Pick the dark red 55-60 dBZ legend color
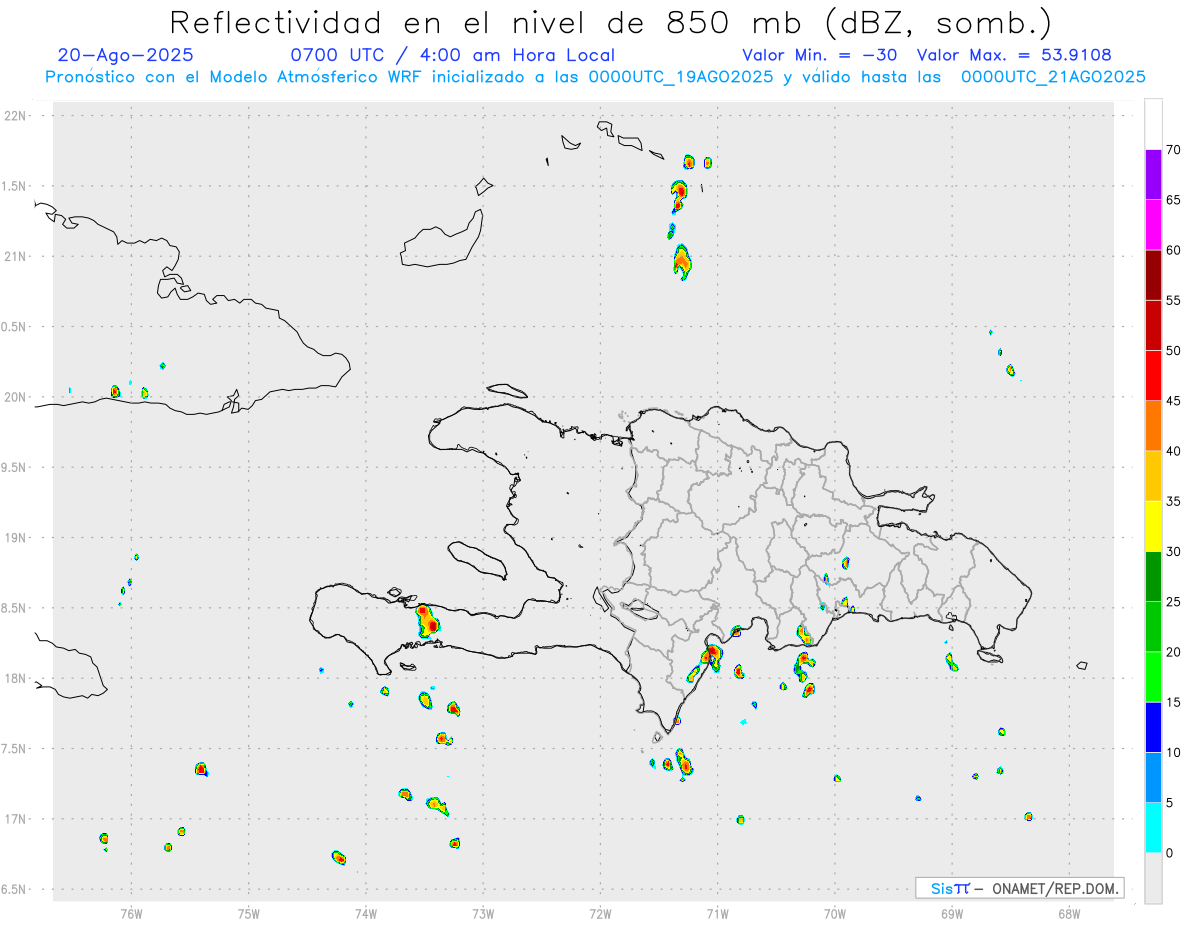The image size is (1200, 927). [x=1153, y=275]
